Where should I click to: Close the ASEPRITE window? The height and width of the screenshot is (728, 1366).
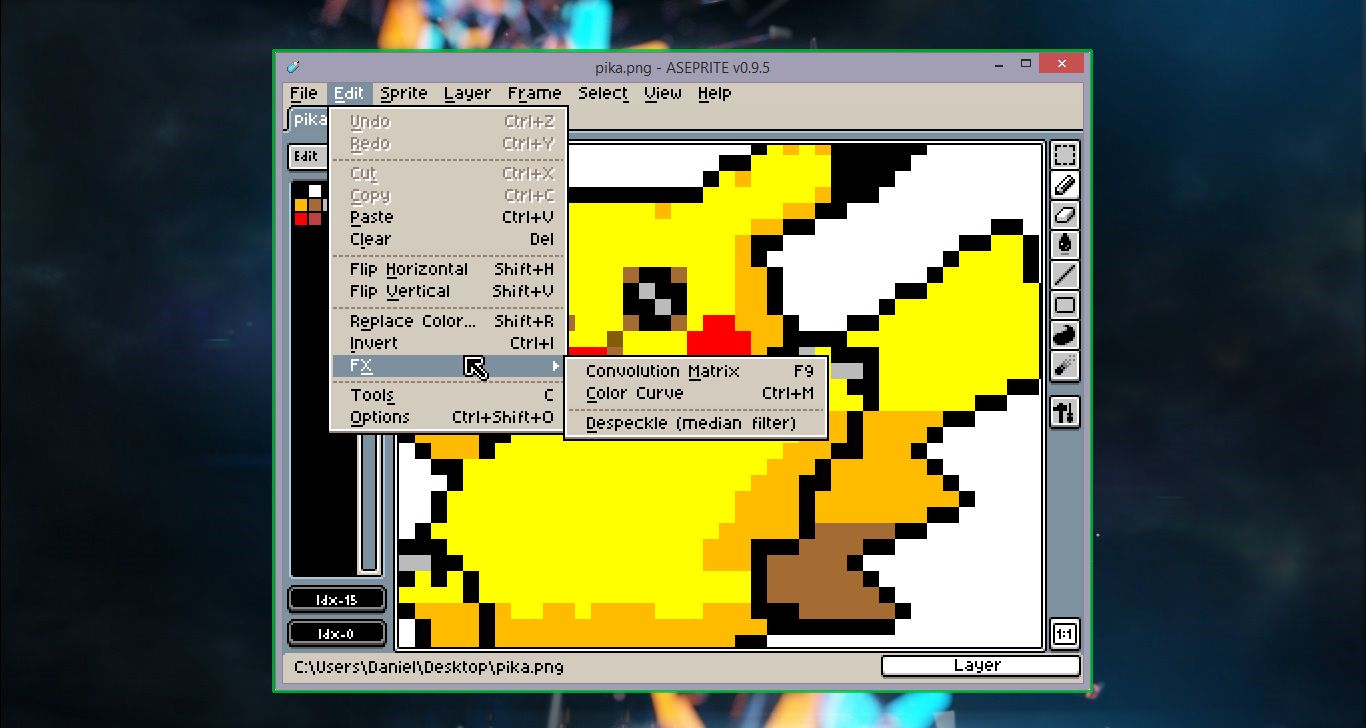[1061, 64]
